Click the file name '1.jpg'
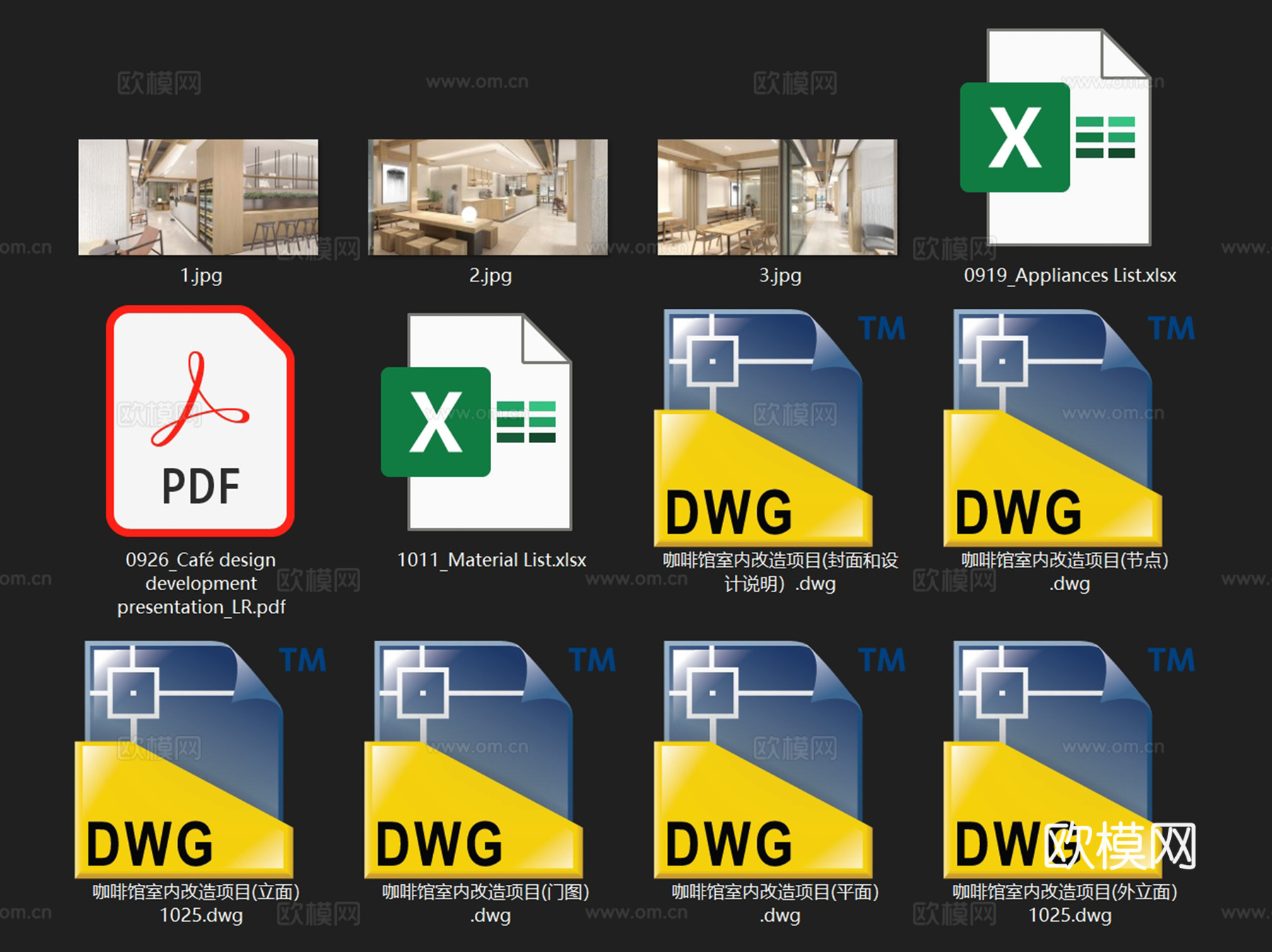 pyautogui.click(x=201, y=276)
